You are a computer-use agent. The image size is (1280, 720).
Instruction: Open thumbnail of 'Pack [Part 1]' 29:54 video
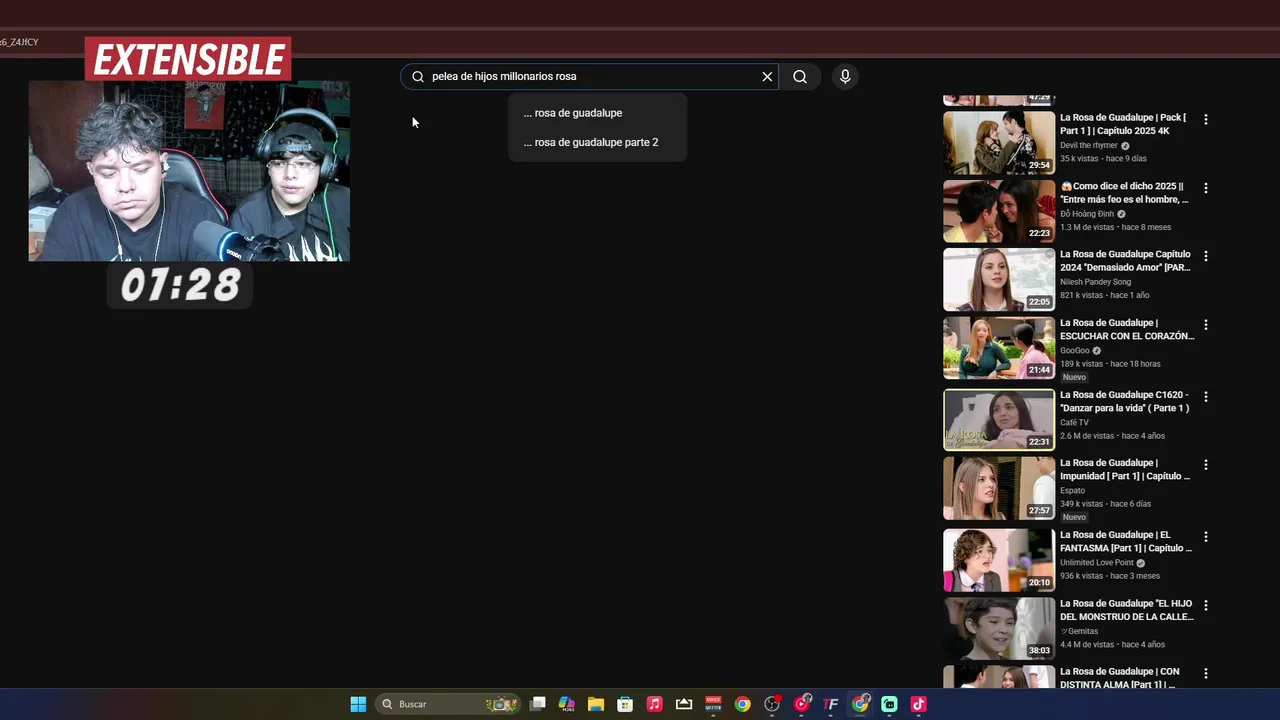tap(999, 142)
